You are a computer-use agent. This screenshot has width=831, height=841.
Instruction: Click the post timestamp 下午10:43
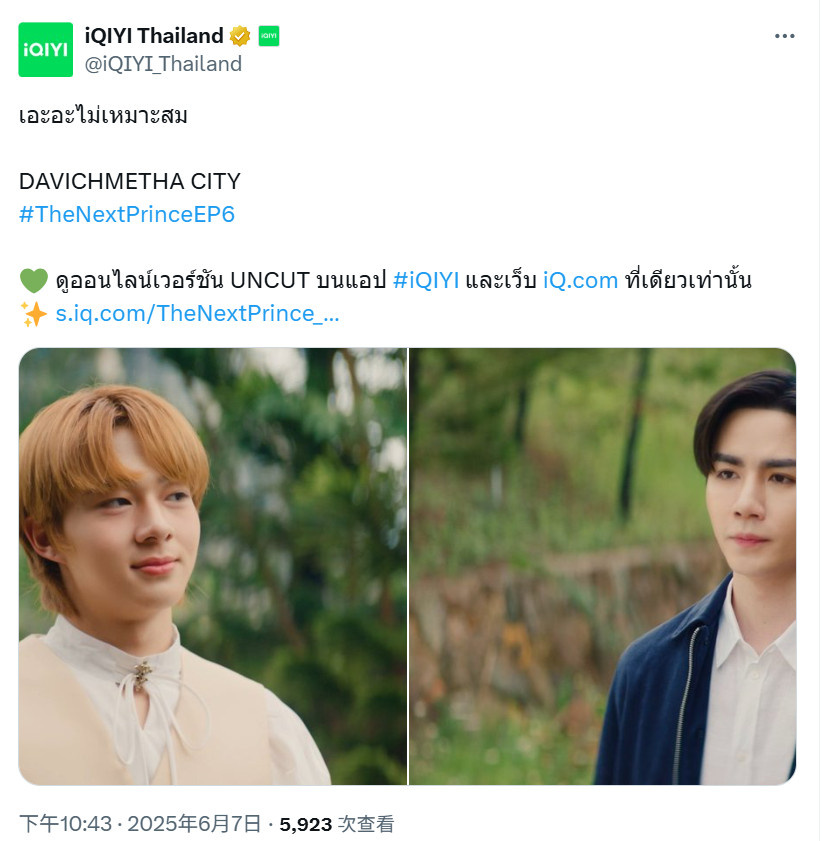coord(65,824)
